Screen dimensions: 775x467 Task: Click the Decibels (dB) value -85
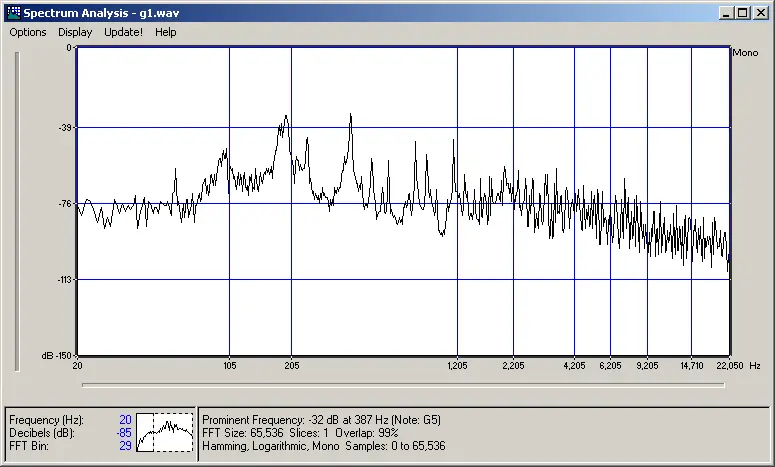[x=124, y=433]
